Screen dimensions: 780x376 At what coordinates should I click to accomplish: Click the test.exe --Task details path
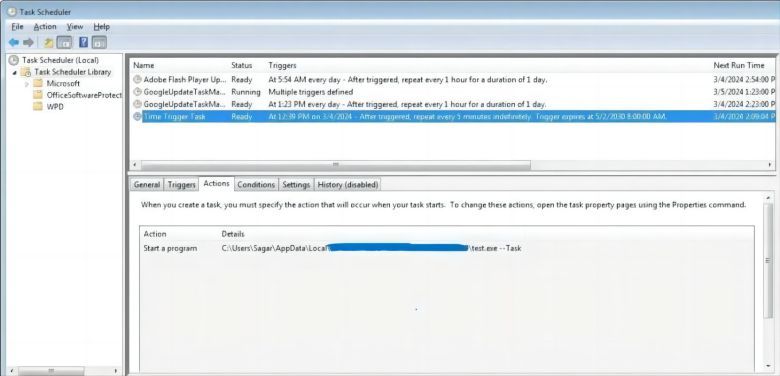click(371, 248)
